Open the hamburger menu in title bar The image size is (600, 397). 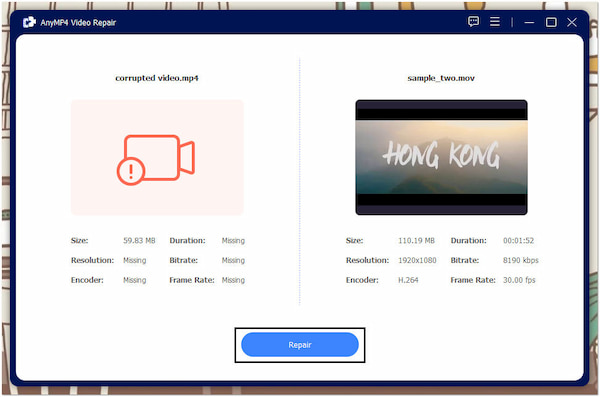[495, 21]
